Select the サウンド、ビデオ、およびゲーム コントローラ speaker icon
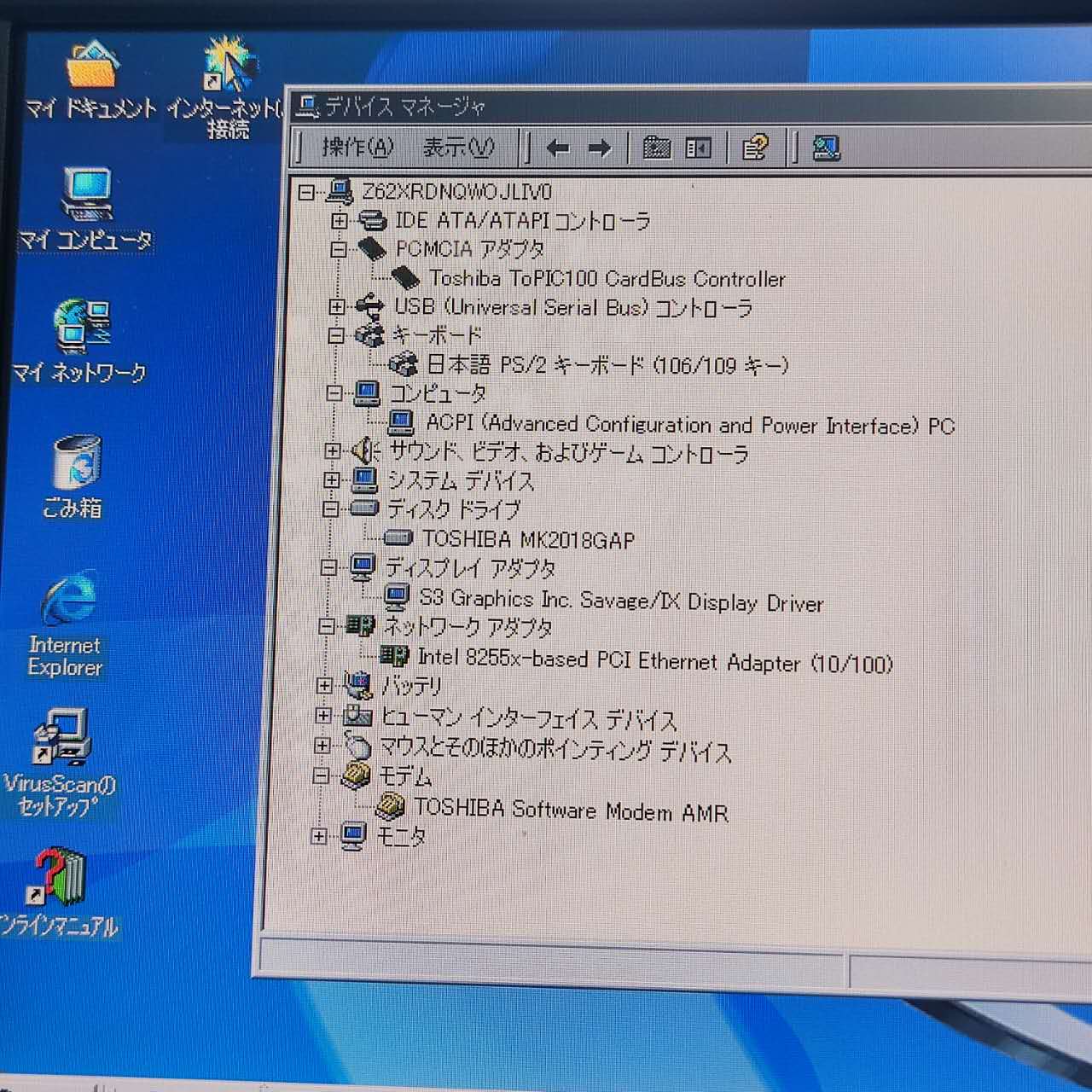The width and height of the screenshot is (1092, 1092). point(366,450)
